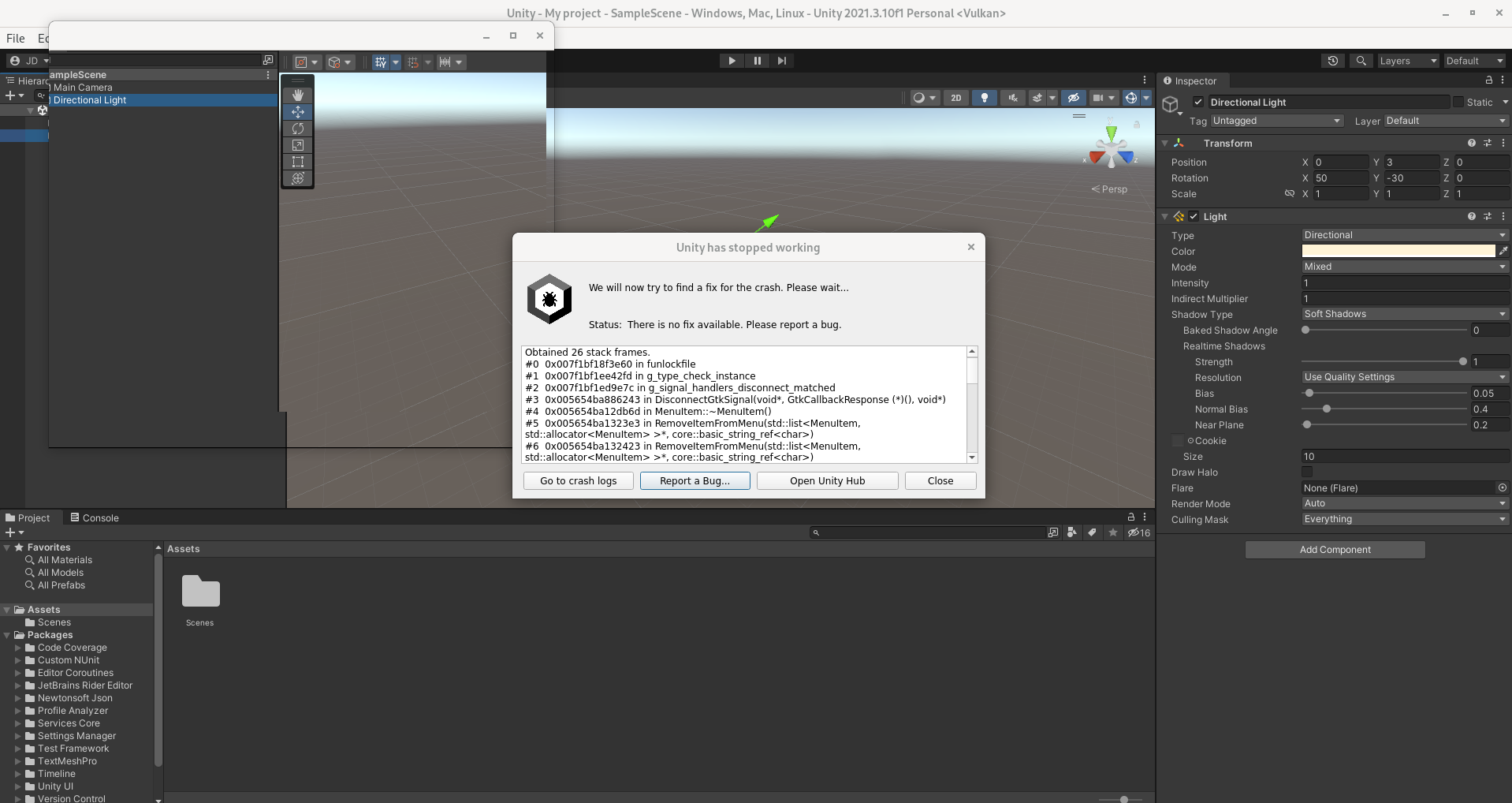Open Undo History icon
This screenshot has height=803, width=1512.
click(x=1333, y=61)
